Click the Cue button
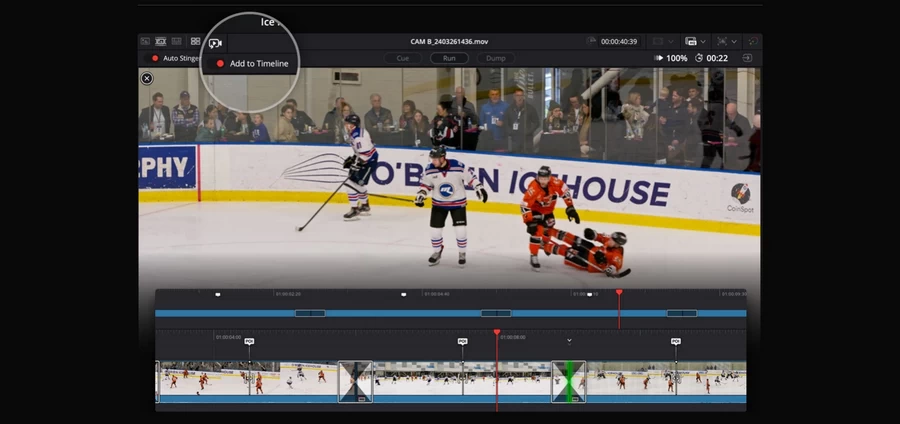The image size is (900, 424). coord(402,58)
